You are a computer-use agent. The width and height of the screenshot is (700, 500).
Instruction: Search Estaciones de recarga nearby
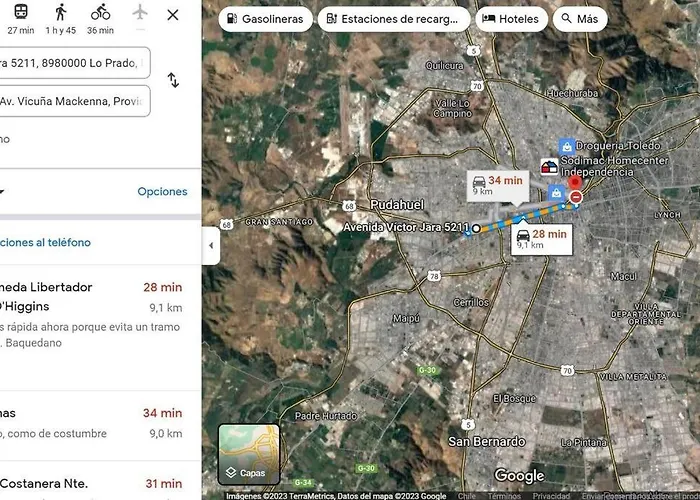394,19
